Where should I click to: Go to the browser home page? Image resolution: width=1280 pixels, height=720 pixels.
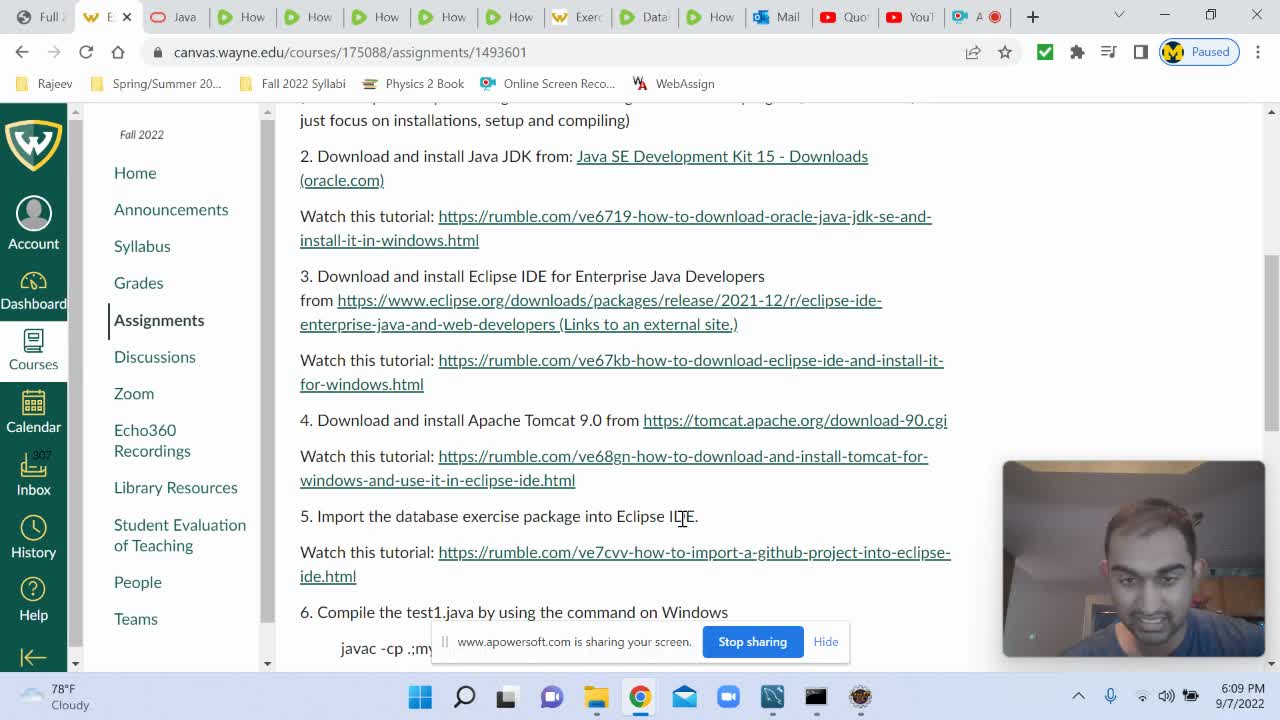tap(118, 52)
